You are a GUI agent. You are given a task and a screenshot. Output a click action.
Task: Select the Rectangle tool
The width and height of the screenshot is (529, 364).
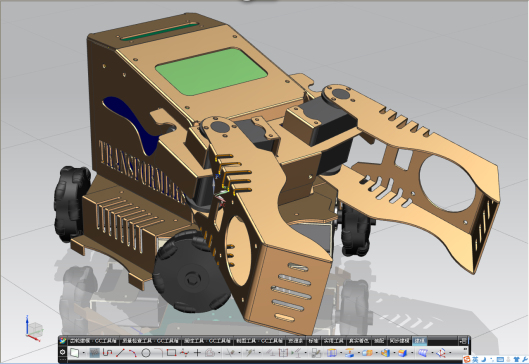[171, 353]
